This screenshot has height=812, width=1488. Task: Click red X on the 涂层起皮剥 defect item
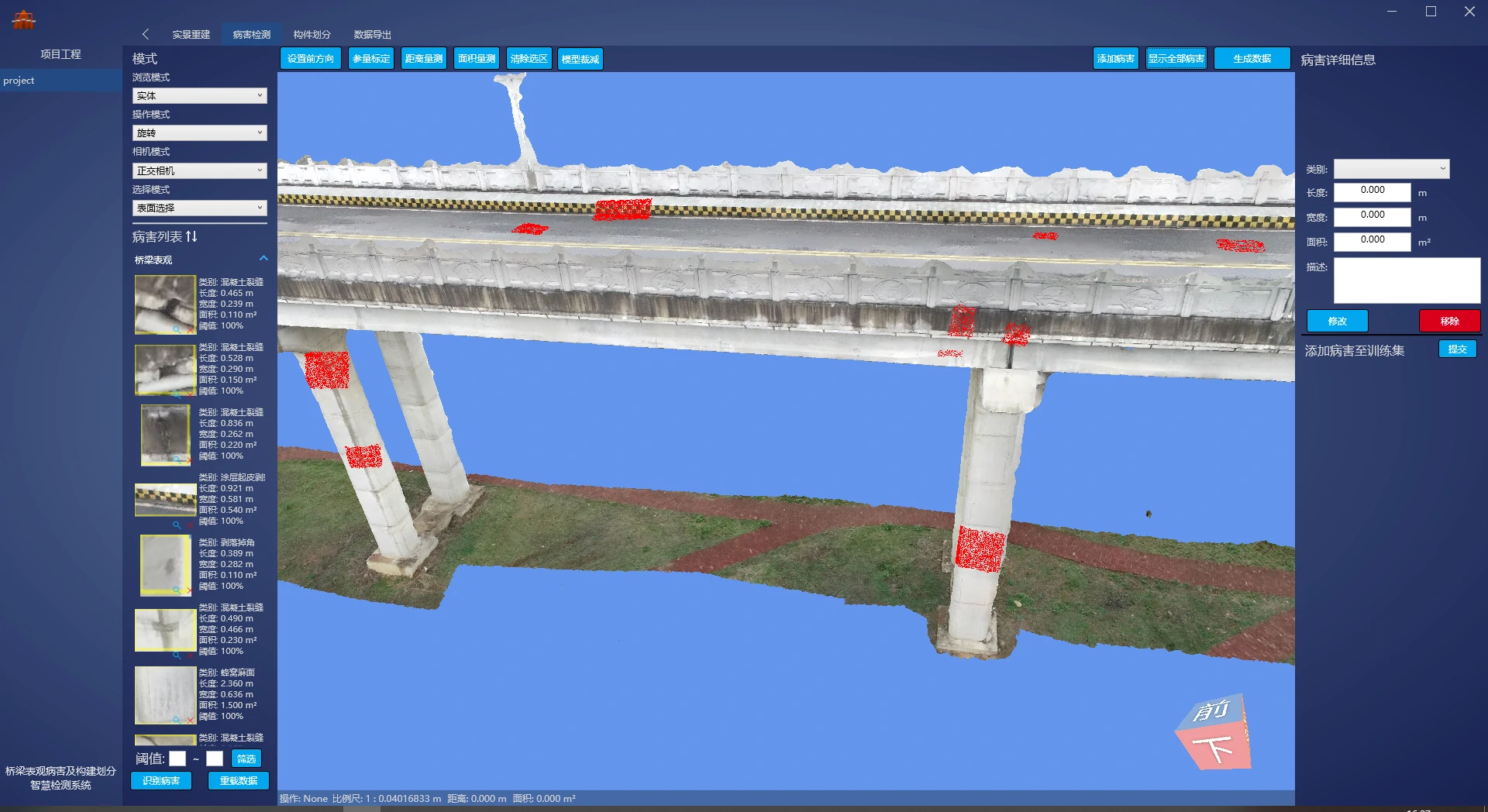pos(190,525)
